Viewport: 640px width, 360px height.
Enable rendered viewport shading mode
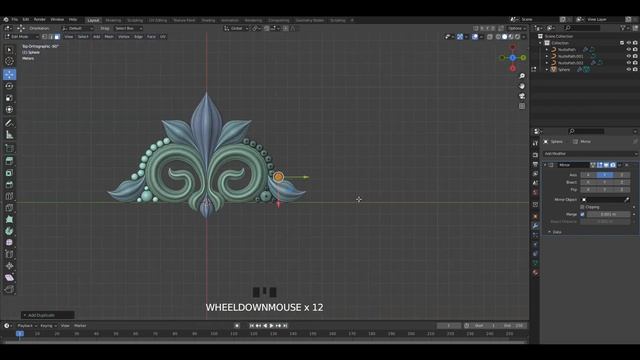pos(517,37)
